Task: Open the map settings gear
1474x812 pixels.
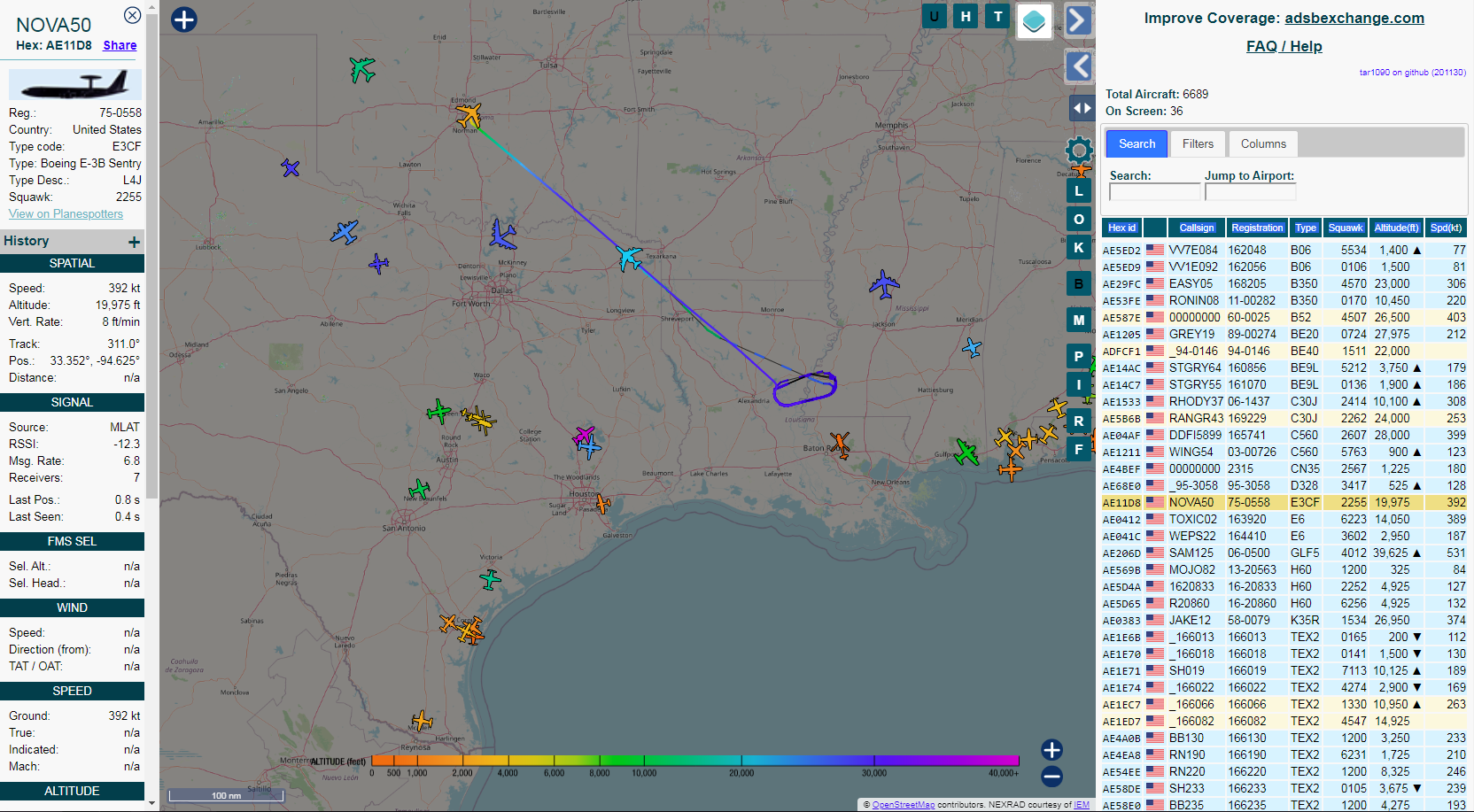Action: [x=1079, y=149]
